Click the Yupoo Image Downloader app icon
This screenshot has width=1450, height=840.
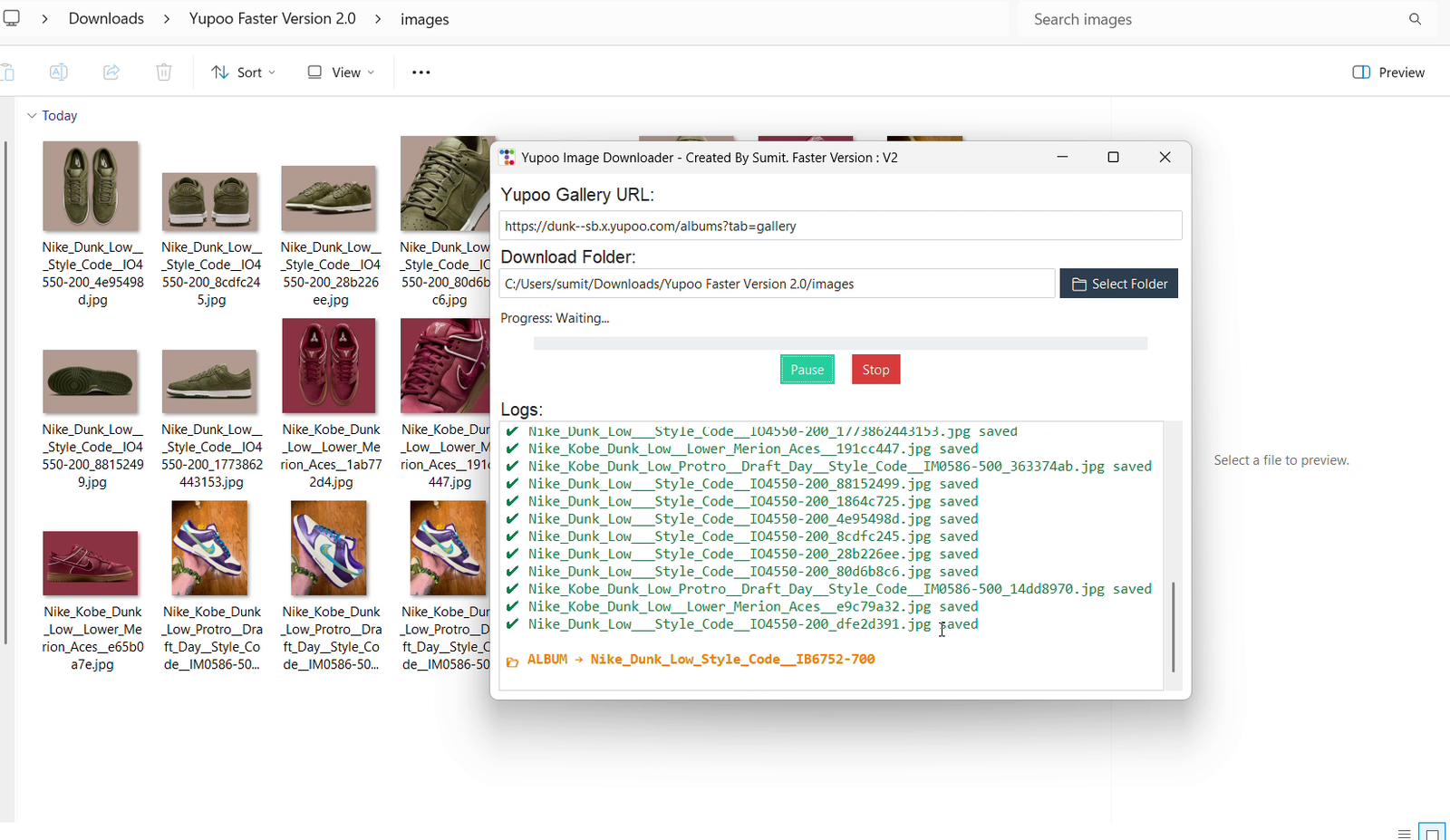tap(507, 158)
